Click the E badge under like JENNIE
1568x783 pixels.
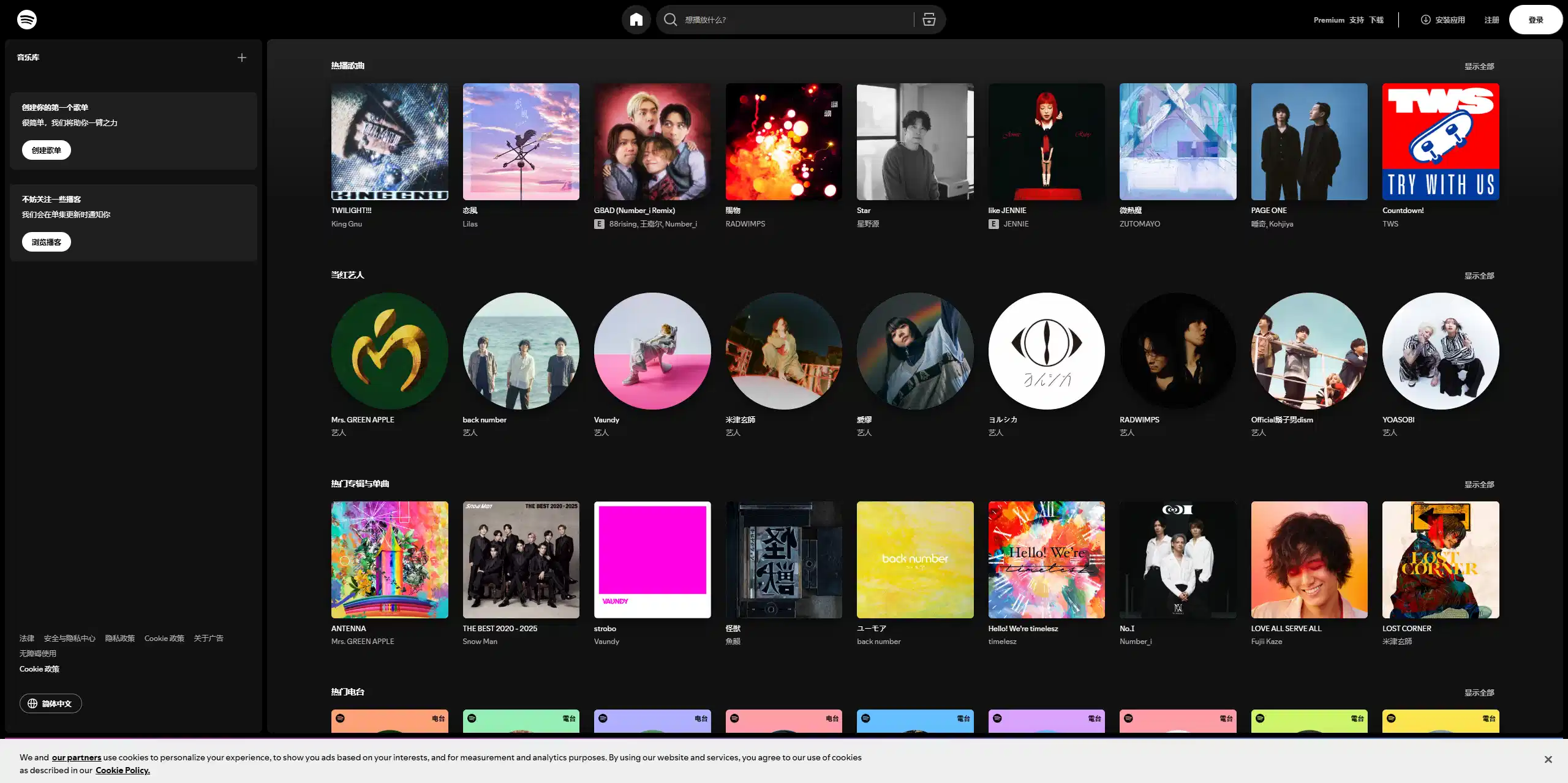pyautogui.click(x=993, y=224)
